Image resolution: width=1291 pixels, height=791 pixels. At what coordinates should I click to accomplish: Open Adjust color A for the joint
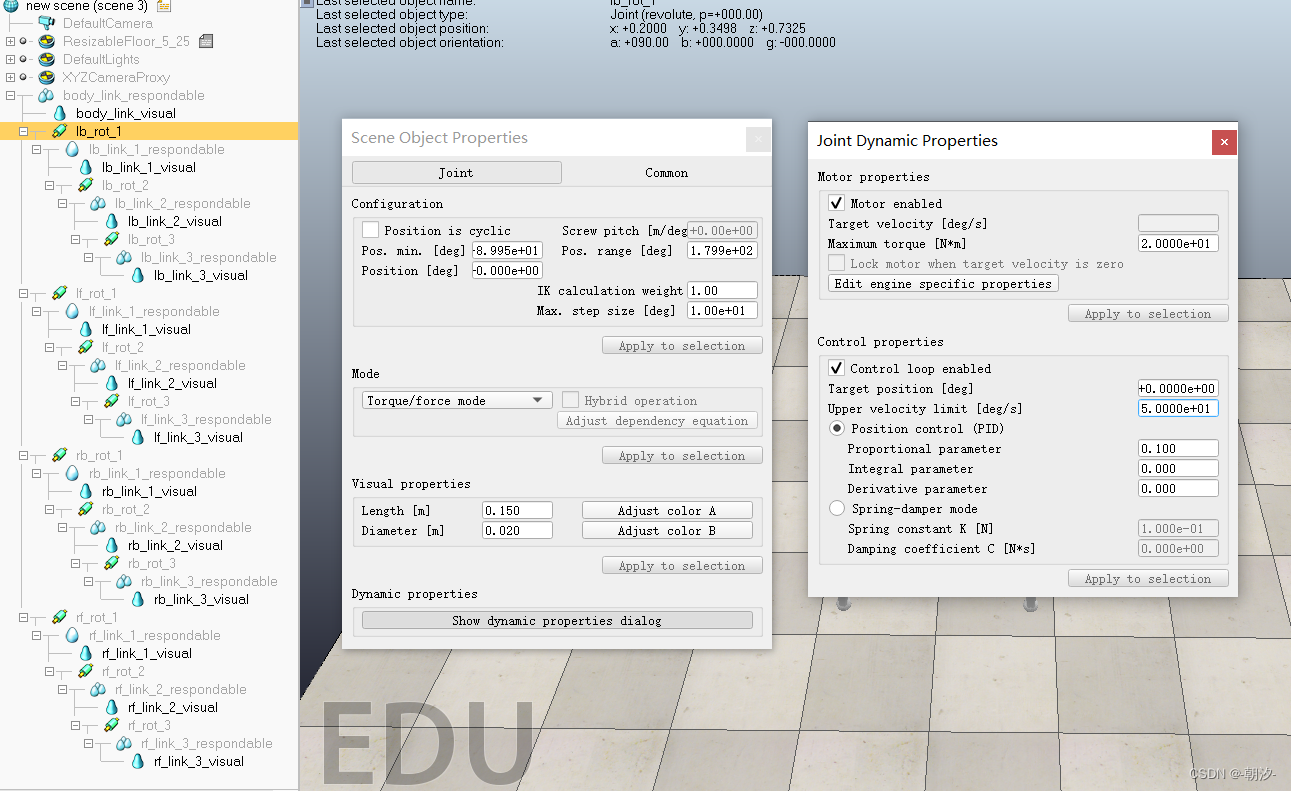667,509
